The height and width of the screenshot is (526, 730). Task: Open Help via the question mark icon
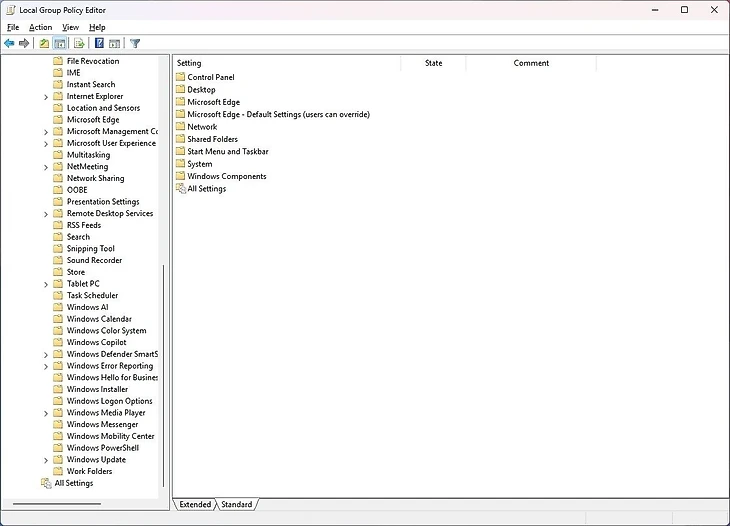pyautogui.click(x=99, y=44)
